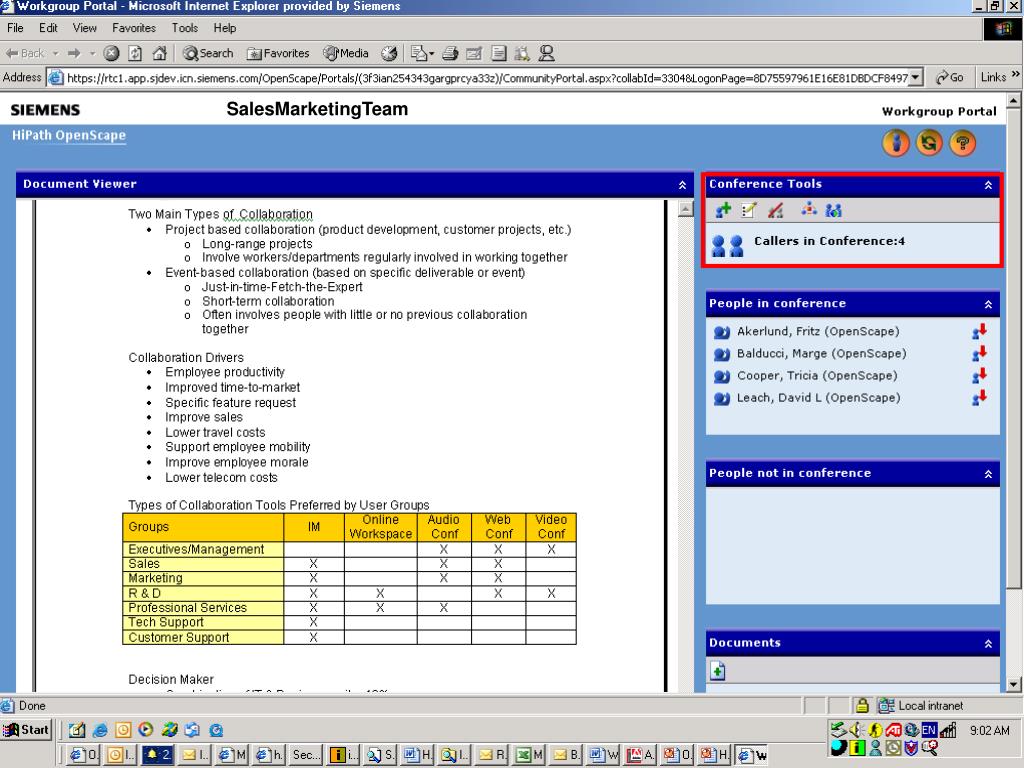
Task: Drop Akerlund, Fritz from conference via red arrow
Action: coord(979,331)
